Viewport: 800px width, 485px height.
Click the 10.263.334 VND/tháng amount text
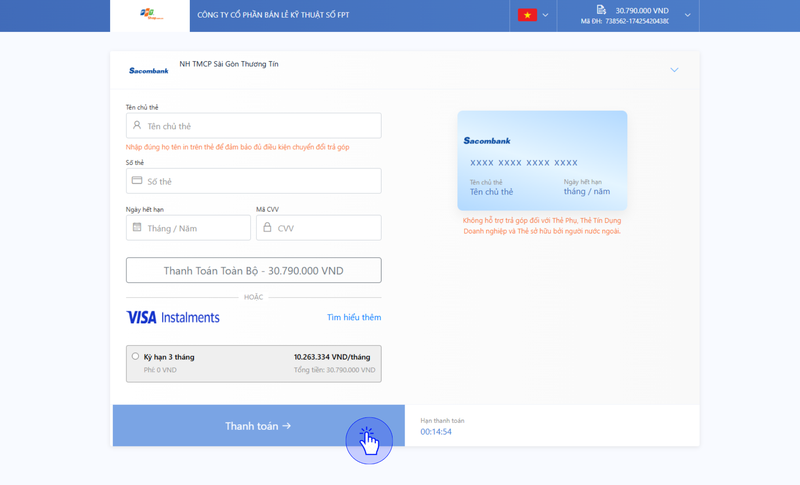(x=332, y=357)
